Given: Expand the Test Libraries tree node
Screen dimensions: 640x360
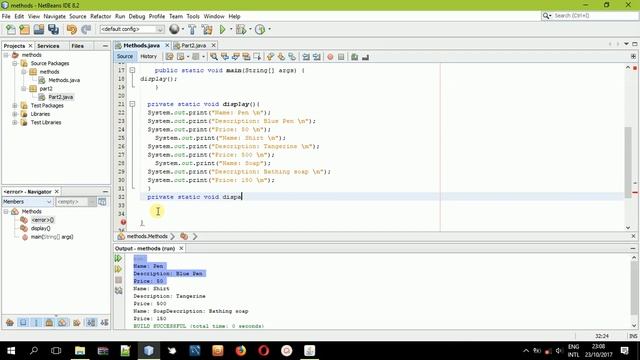Looking at the screenshot, I should [15, 122].
